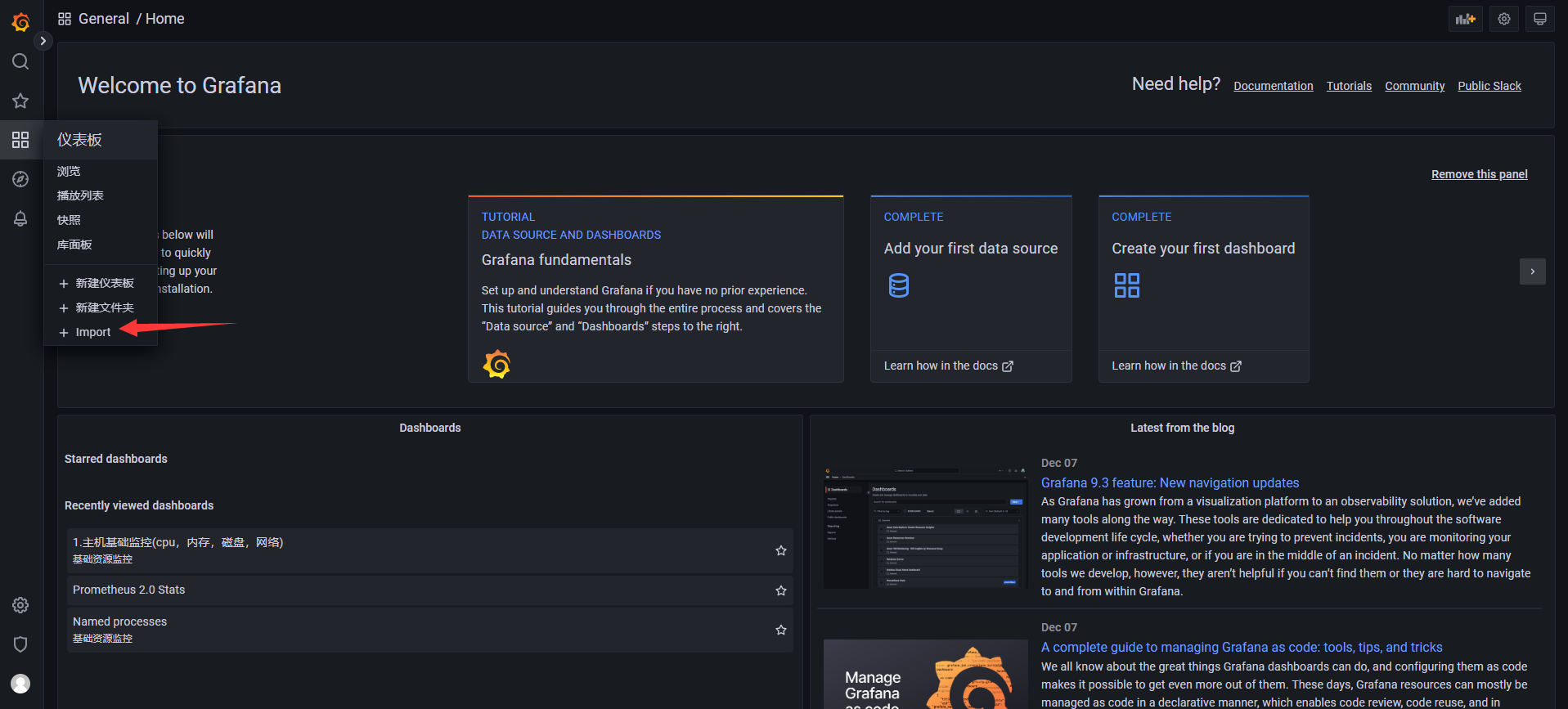Click the Starred dashboards heading

pos(116,459)
